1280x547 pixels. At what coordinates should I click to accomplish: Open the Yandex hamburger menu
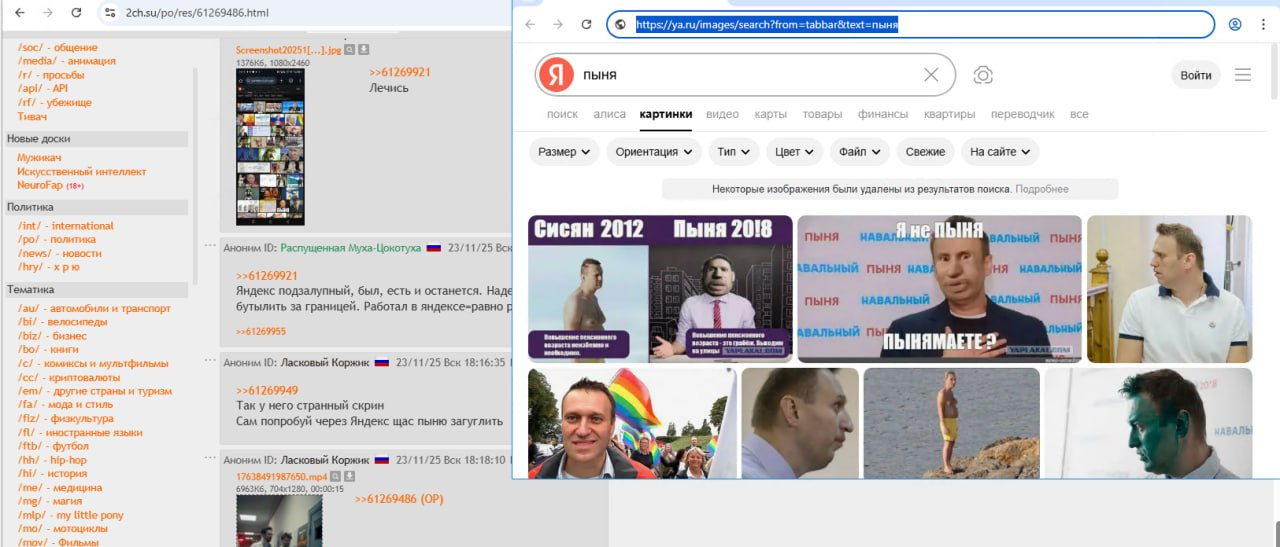click(1243, 75)
